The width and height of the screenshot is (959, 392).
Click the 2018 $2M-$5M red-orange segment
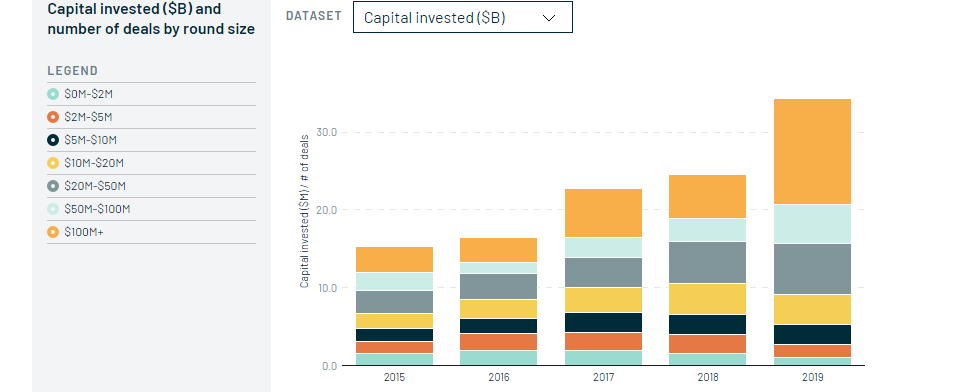coord(707,344)
